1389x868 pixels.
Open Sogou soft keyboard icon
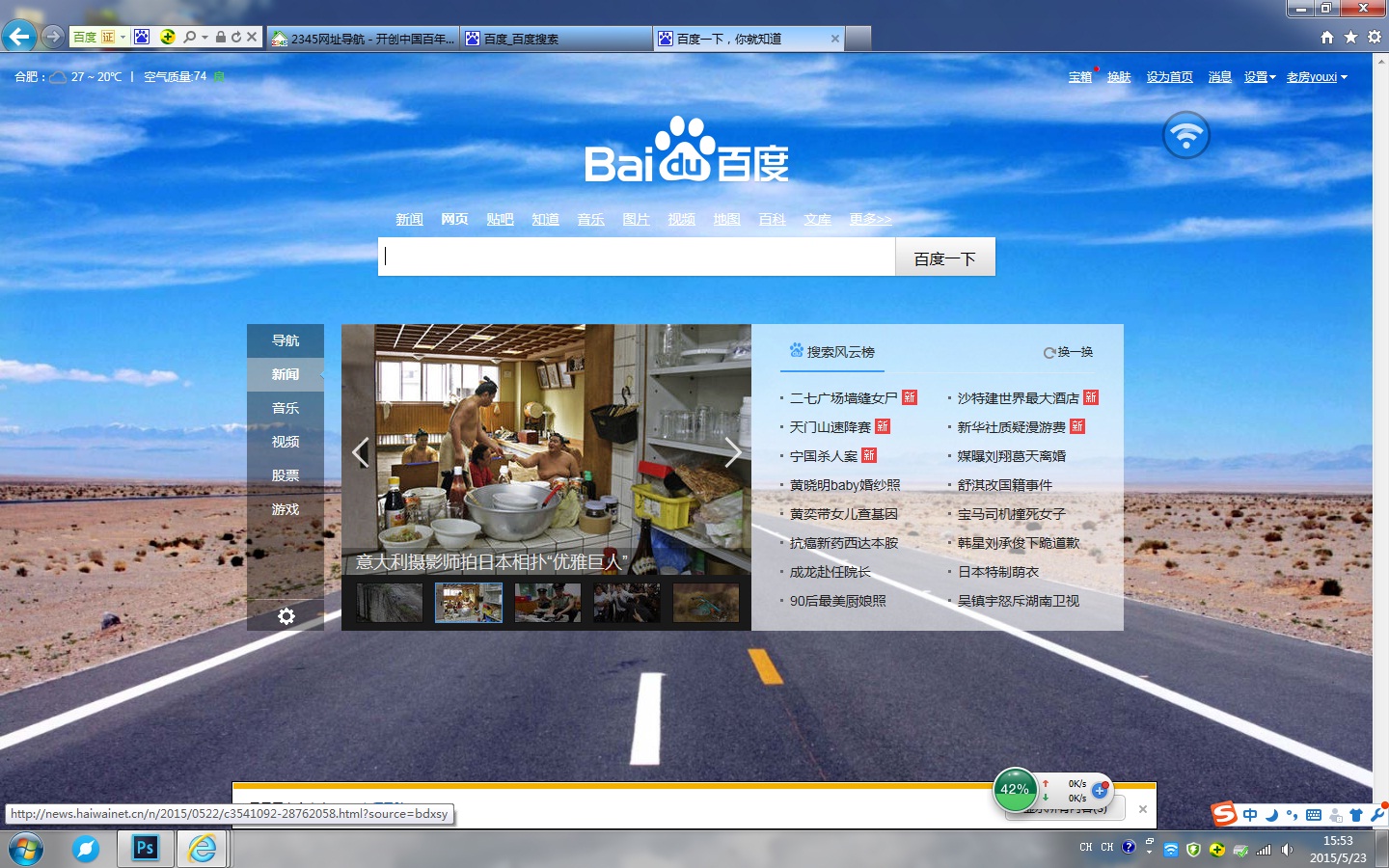point(1313,815)
